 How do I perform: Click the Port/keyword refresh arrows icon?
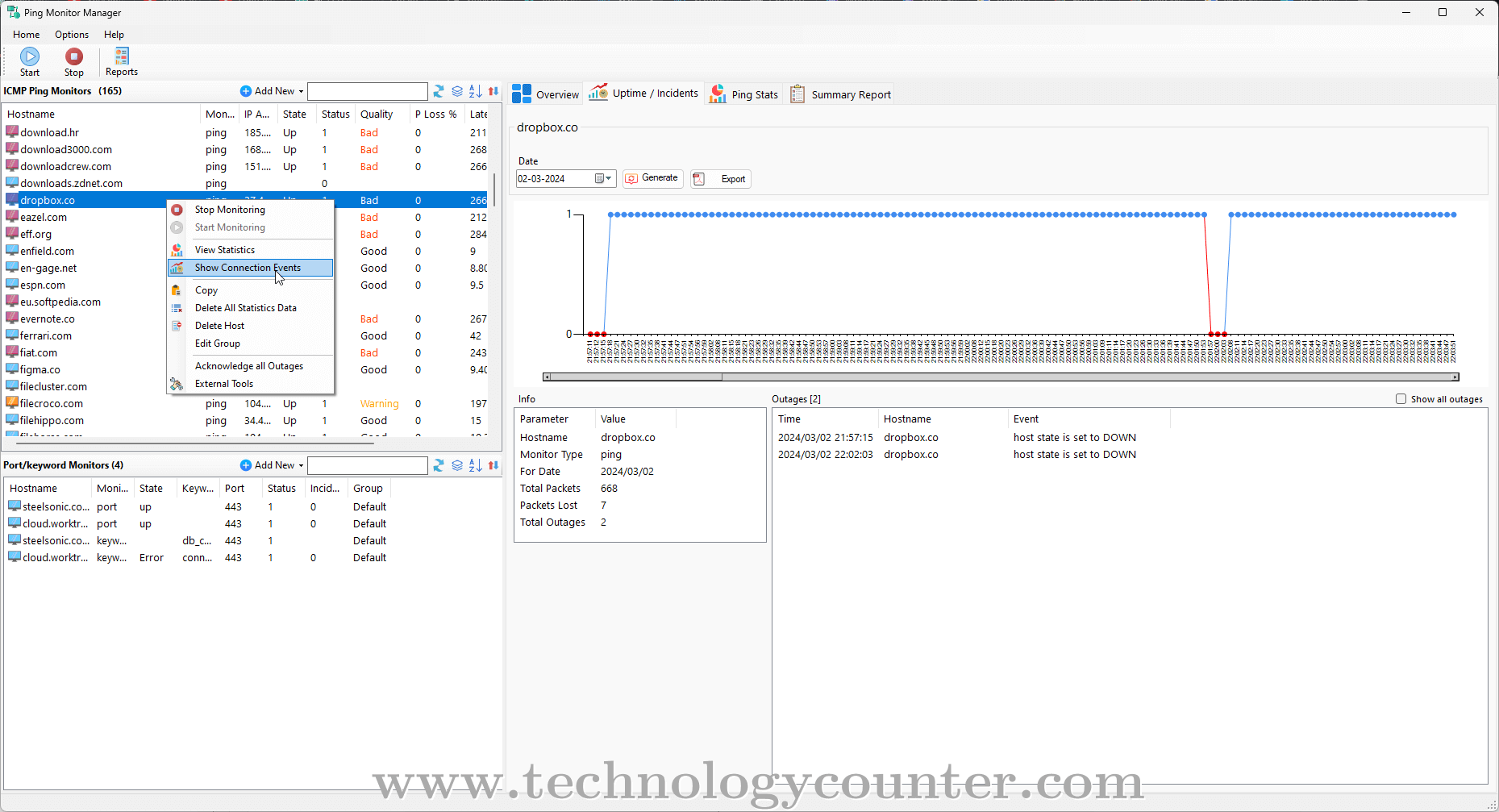point(439,465)
